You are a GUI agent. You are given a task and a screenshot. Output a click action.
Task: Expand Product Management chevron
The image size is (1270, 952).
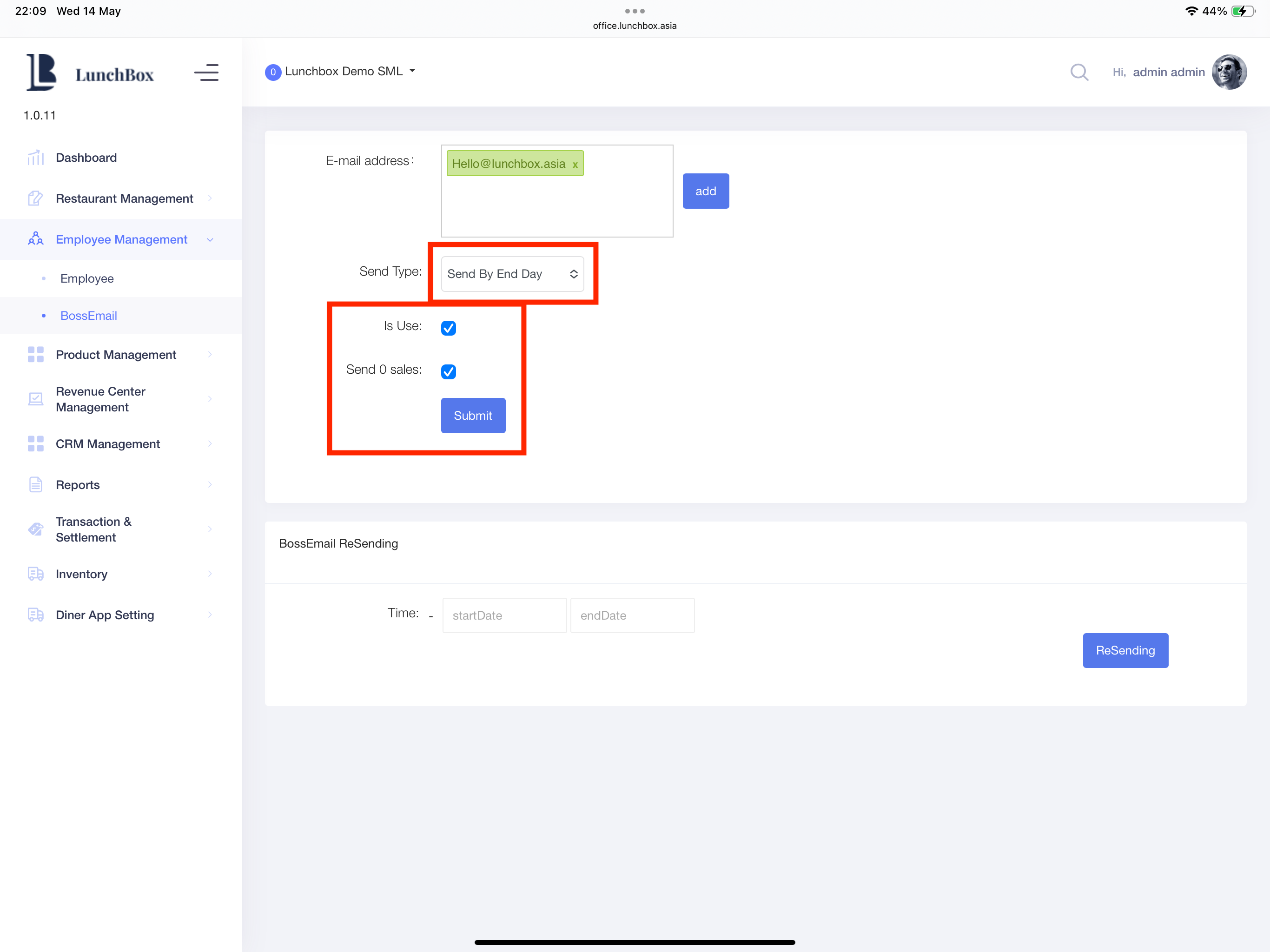(x=210, y=355)
